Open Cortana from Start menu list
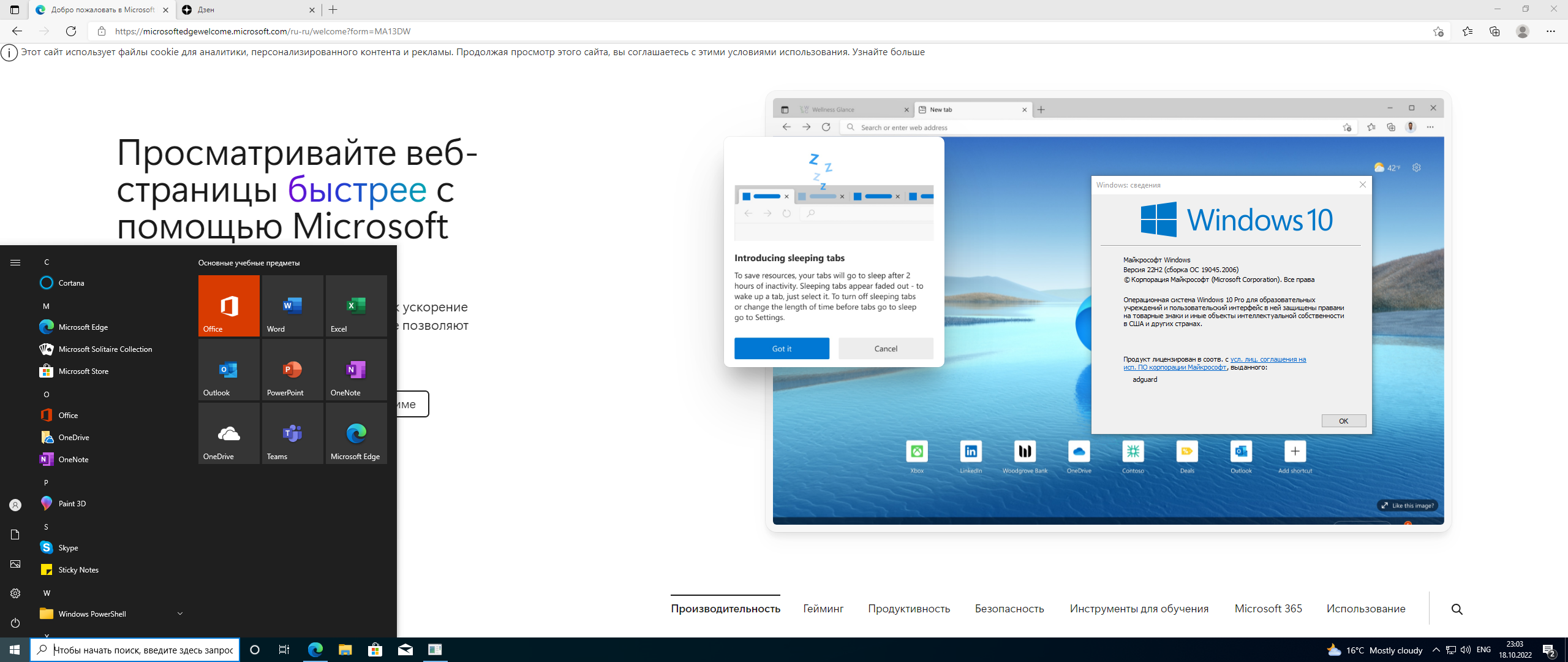The width and height of the screenshot is (1568, 662). pos(70,283)
